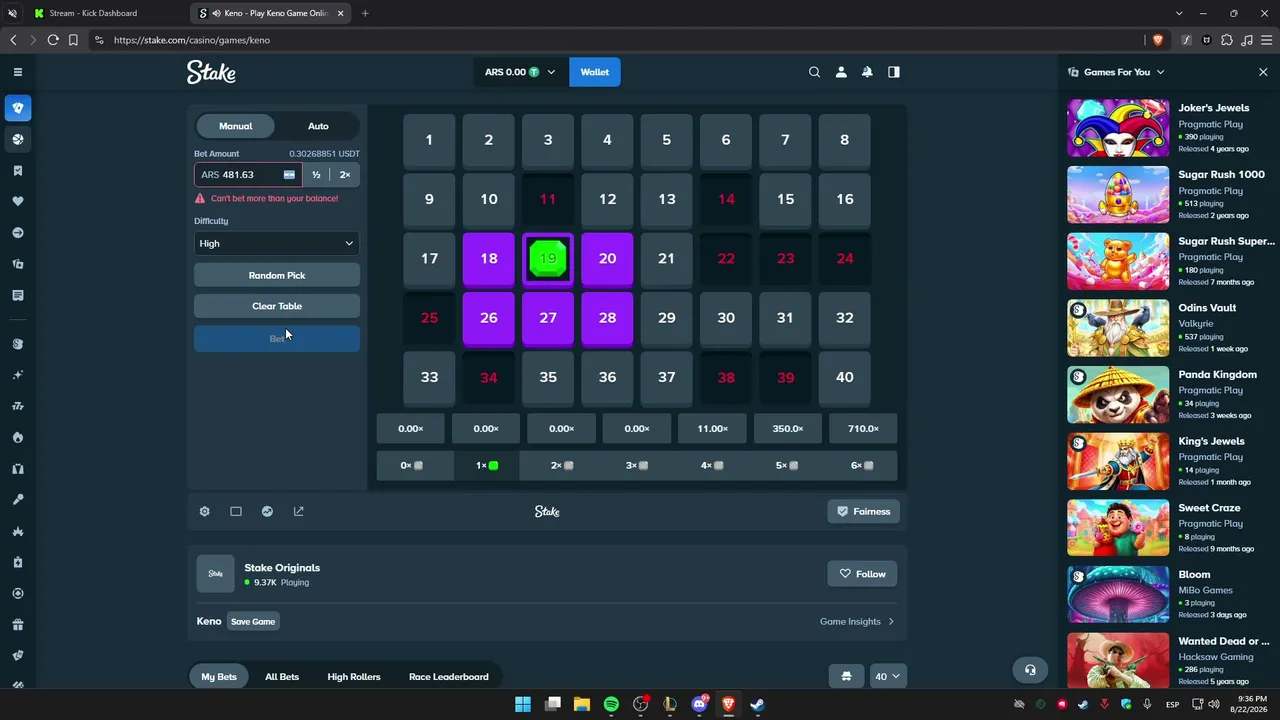Open Discord from the taskbar
Image resolution: width=1280 pixels, height=720 pixels.
[x=699, y=704]
